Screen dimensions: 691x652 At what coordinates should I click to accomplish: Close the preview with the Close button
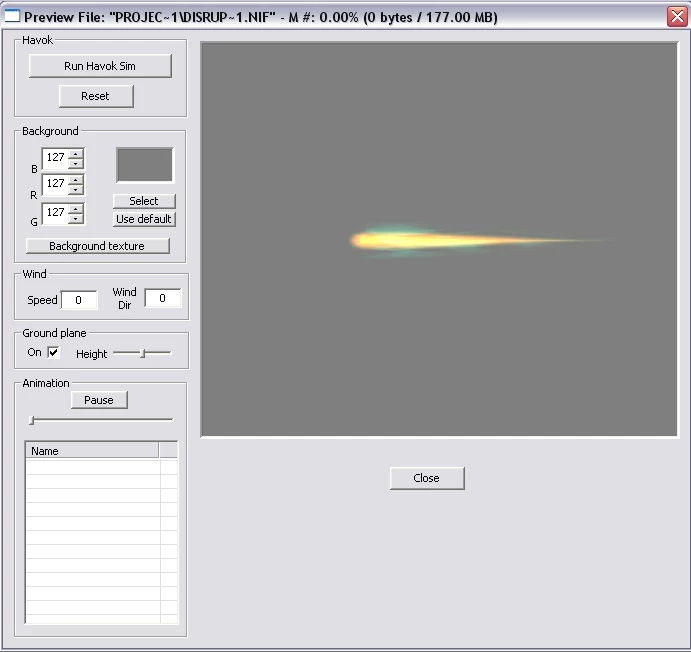click(x=427, y=478)
